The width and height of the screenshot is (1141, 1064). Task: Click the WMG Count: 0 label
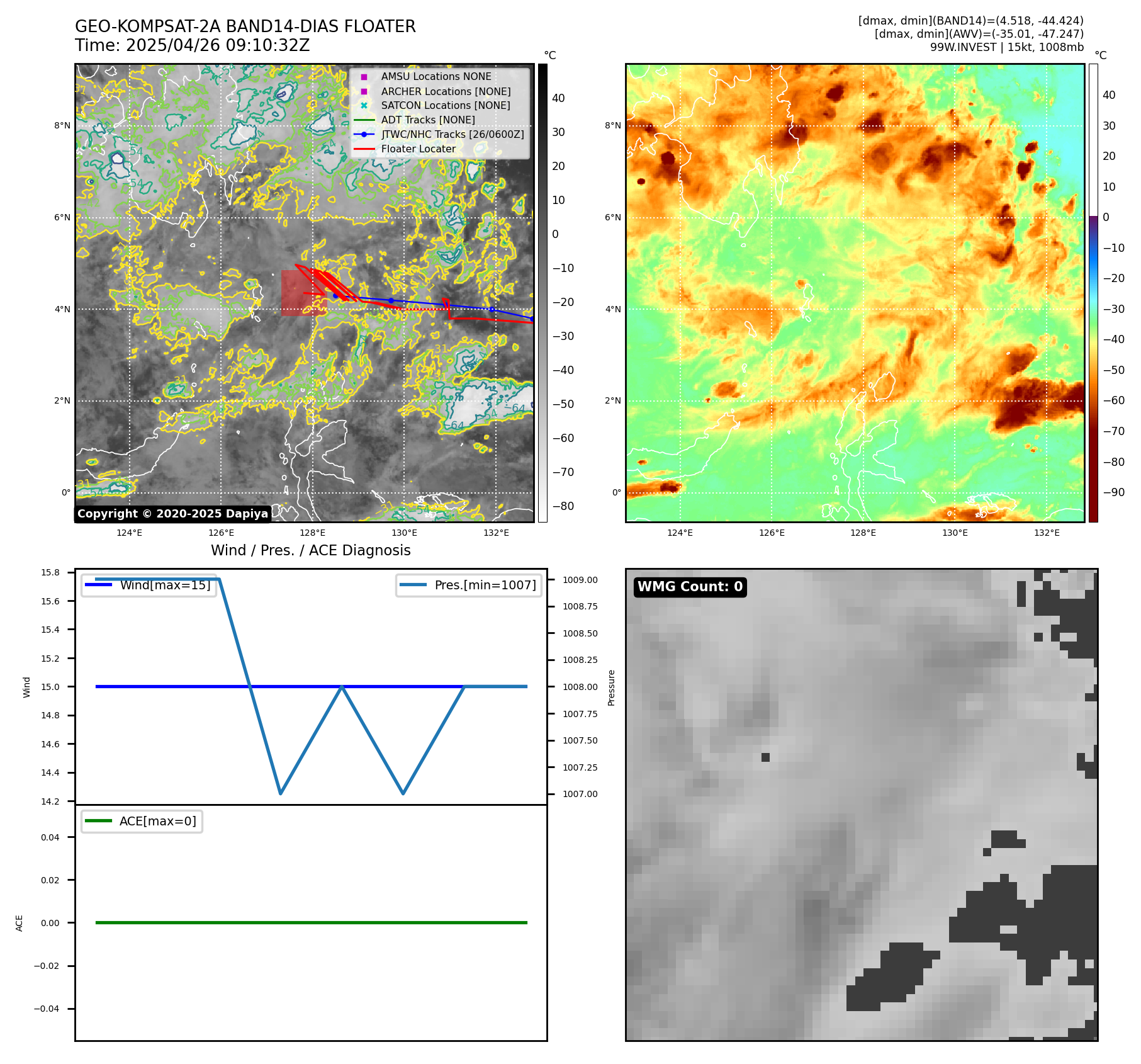[x=690, y=587]
